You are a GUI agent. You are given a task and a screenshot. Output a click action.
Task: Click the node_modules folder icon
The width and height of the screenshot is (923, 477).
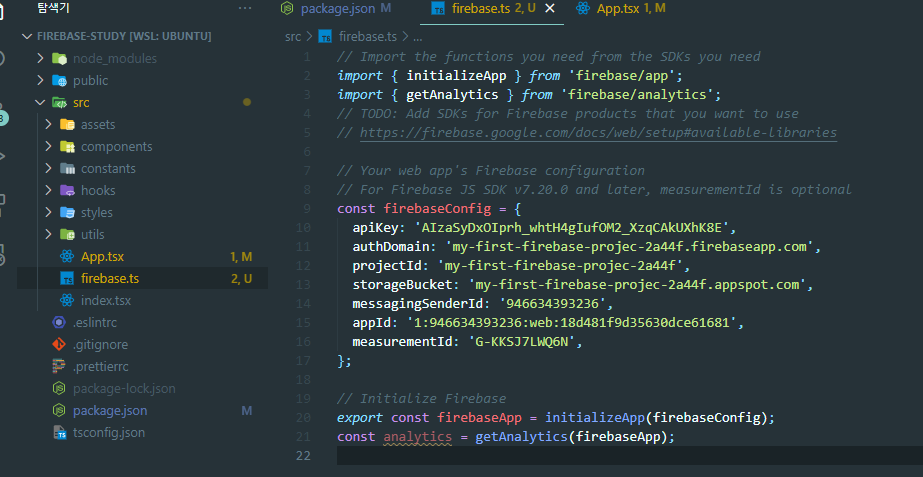point(59,58)
